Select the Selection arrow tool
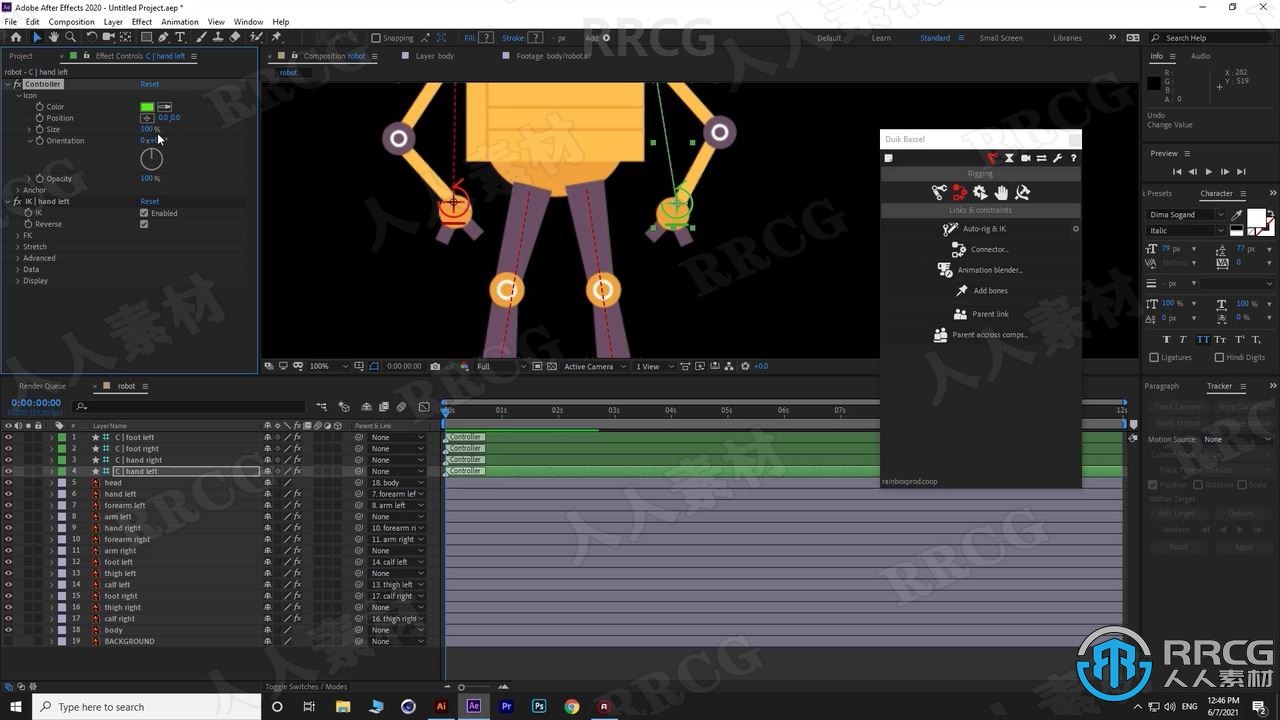Screen dimensions: 1280x720 pos(37,37)
